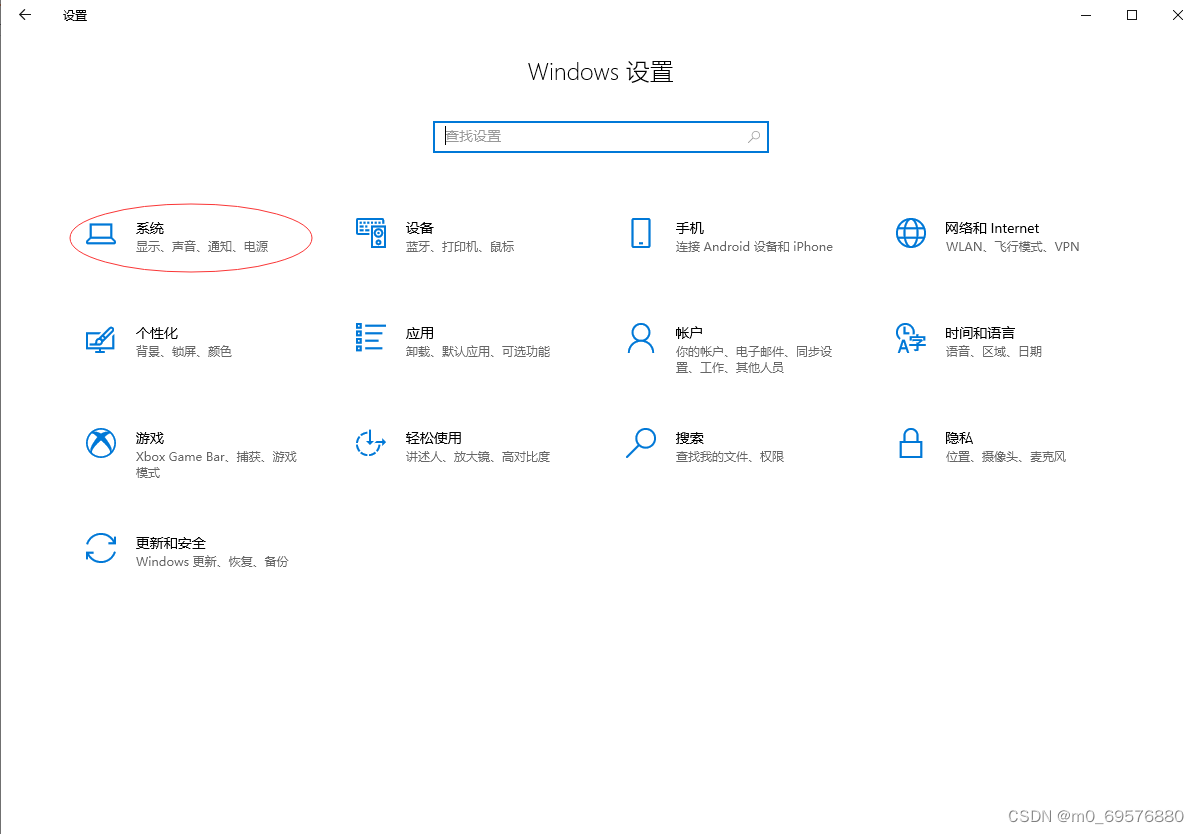
Task: Open the 系统 settings title
Action: click(150, 228)
